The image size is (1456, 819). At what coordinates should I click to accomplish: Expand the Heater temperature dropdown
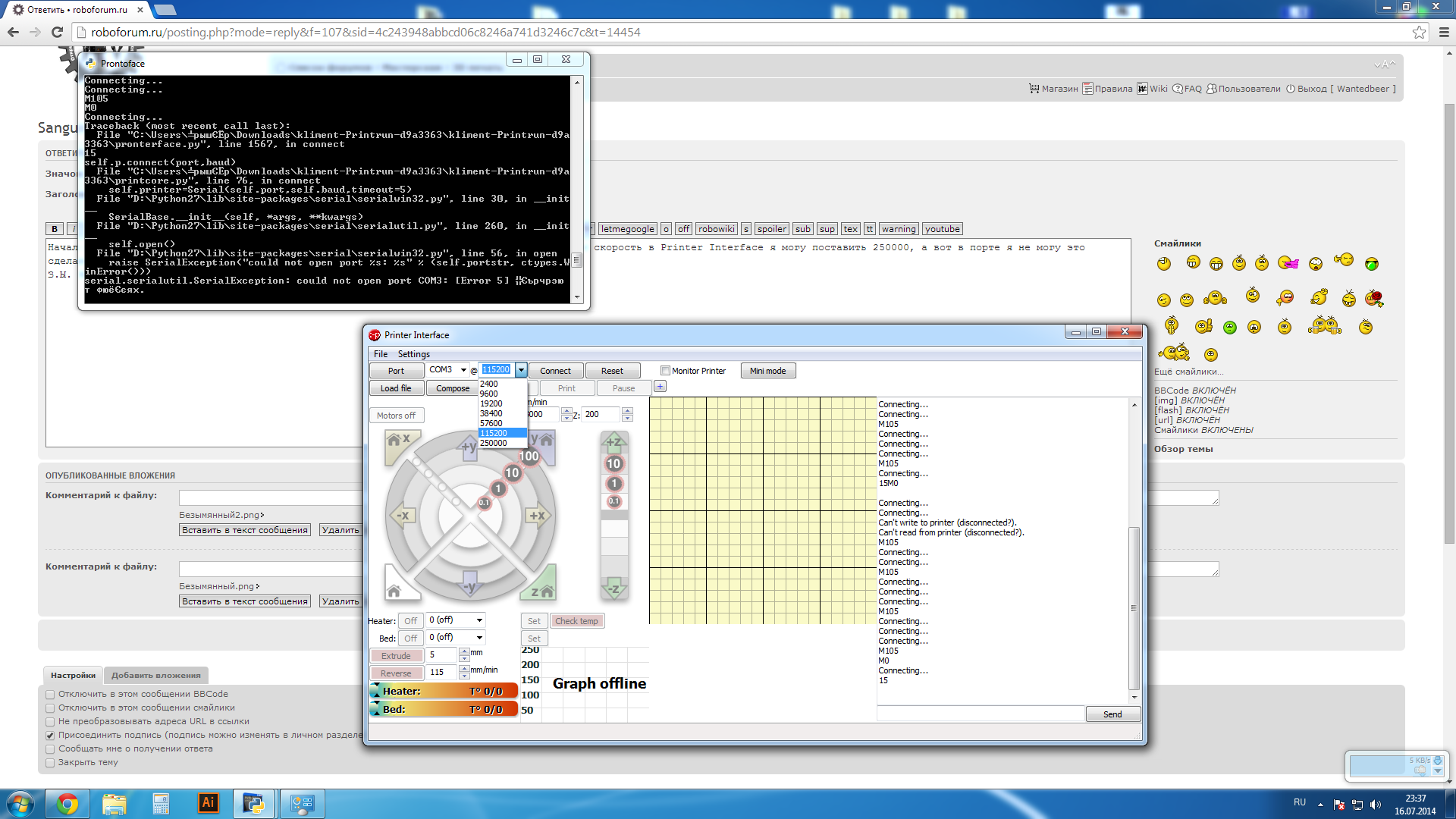coord(479,620)
